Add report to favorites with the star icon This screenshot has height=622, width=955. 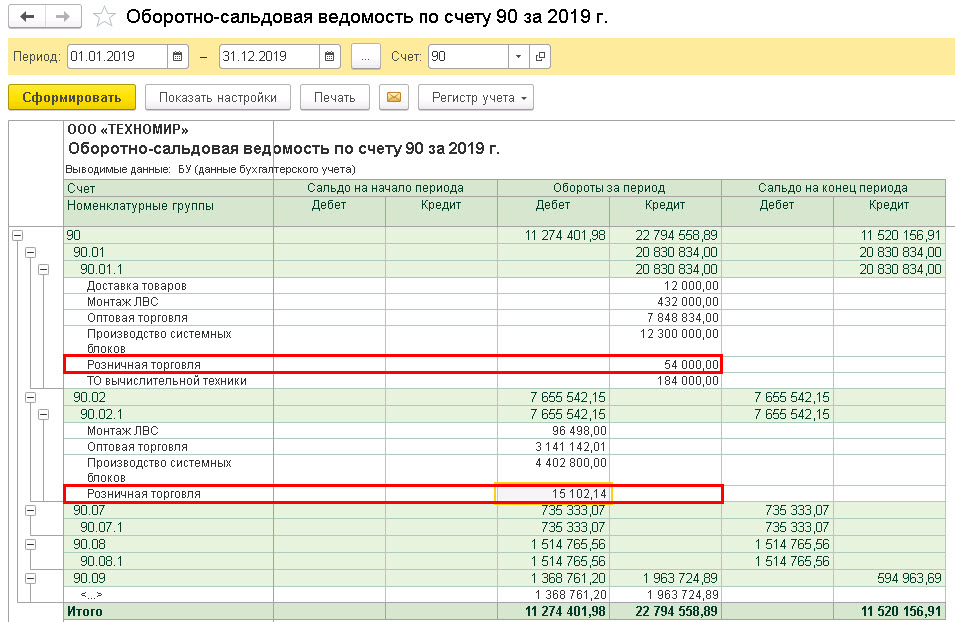click(104, 17)
